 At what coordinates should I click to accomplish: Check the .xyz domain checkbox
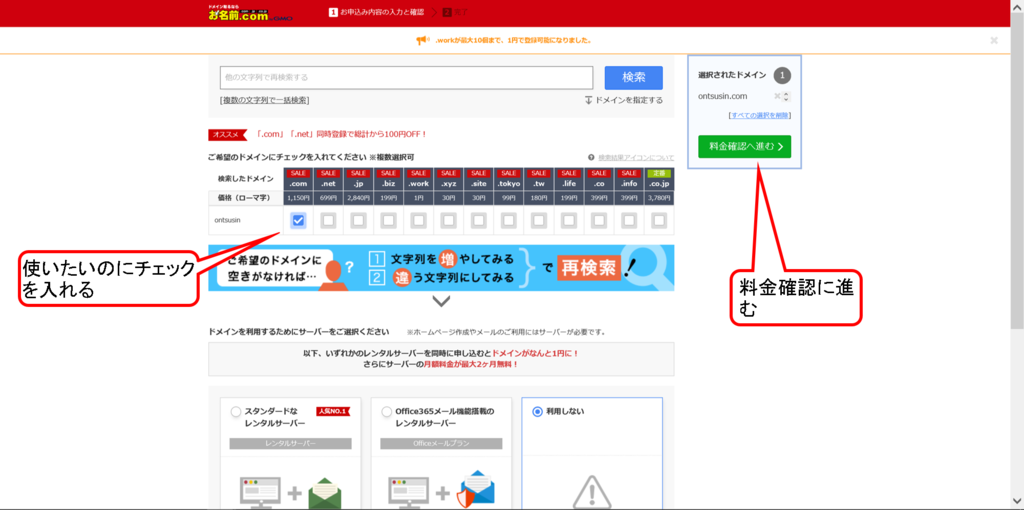[x=449, y=221]
